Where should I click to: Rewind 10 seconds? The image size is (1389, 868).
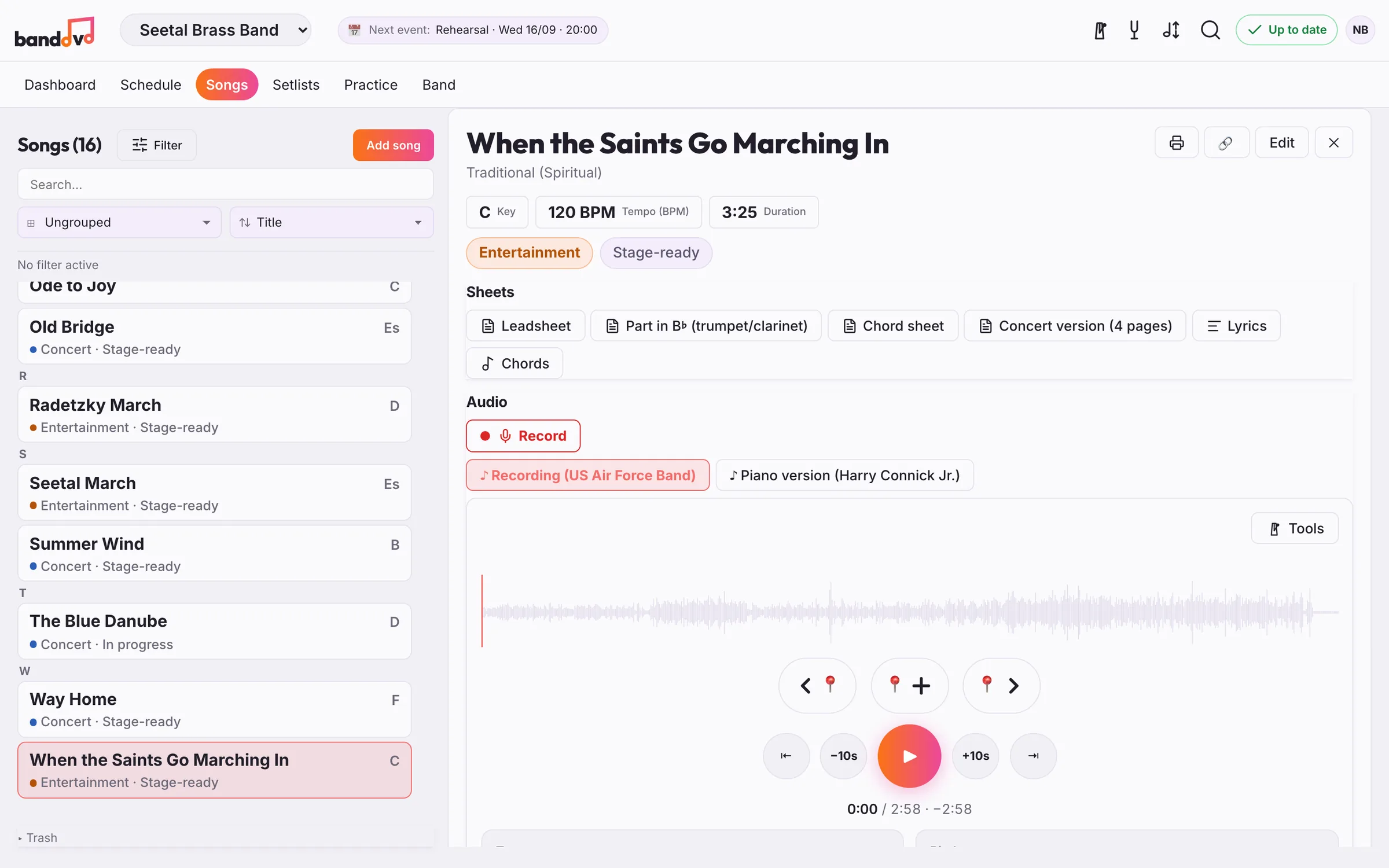click(843, 756)
